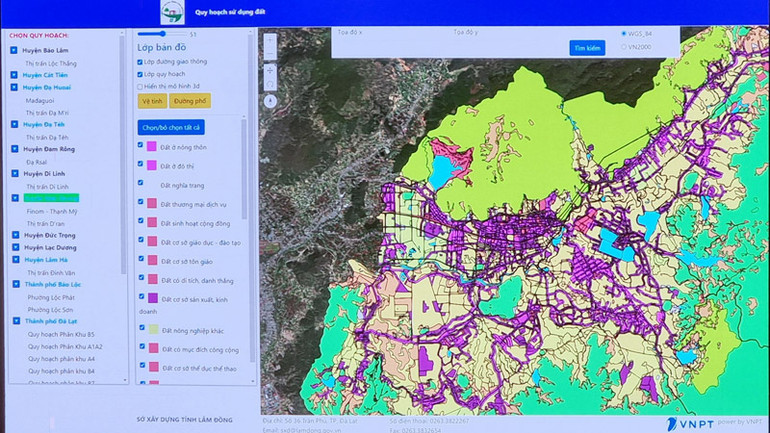Select the VN2000 coordinate system option
770x433 pixels.
(625, 46)
